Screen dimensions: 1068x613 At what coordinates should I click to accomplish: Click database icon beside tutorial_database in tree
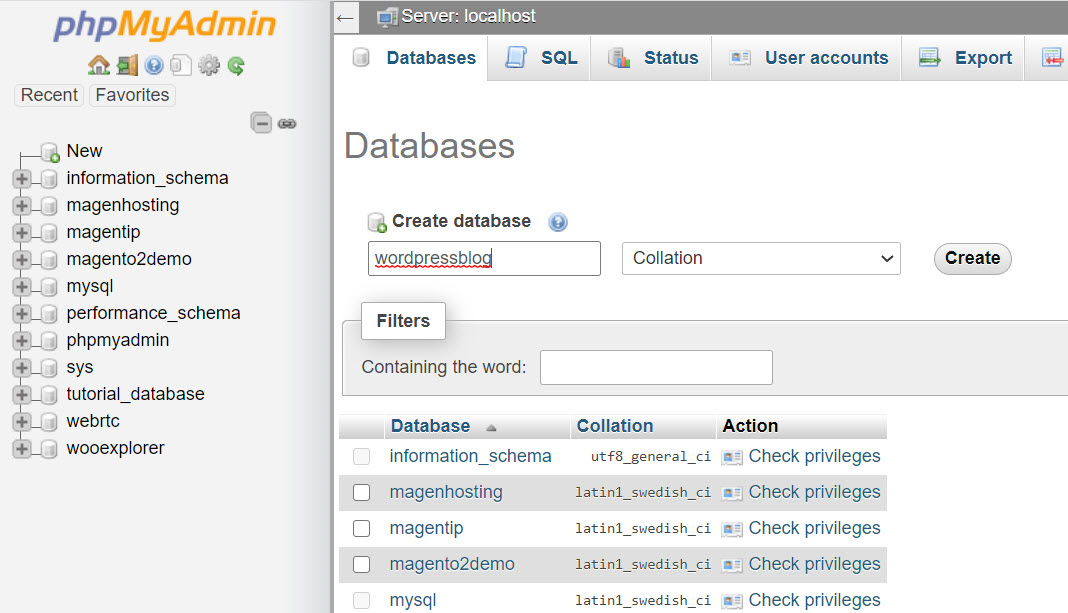[x=49, y=394]
